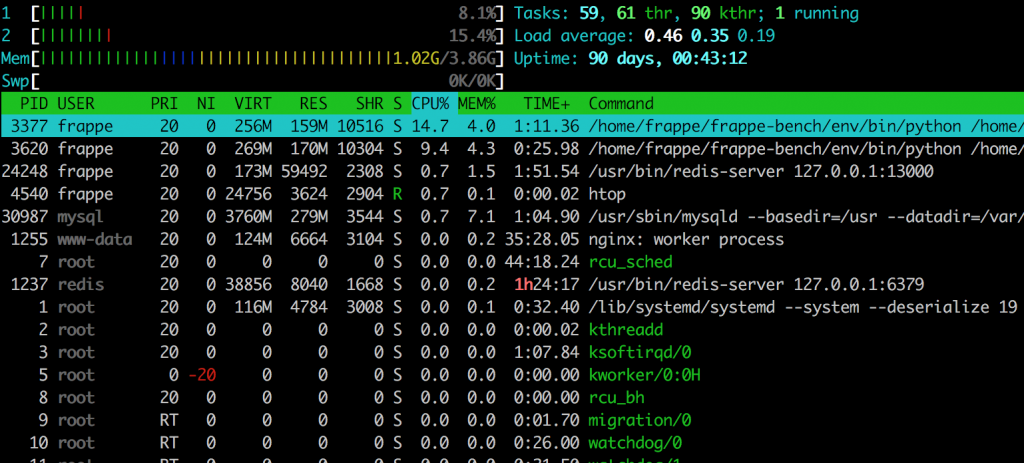The image size is (1024, 463).
Task: Click the 59492 RES value of redis-server
Action: pyautogui.click(x=304, y=172)
